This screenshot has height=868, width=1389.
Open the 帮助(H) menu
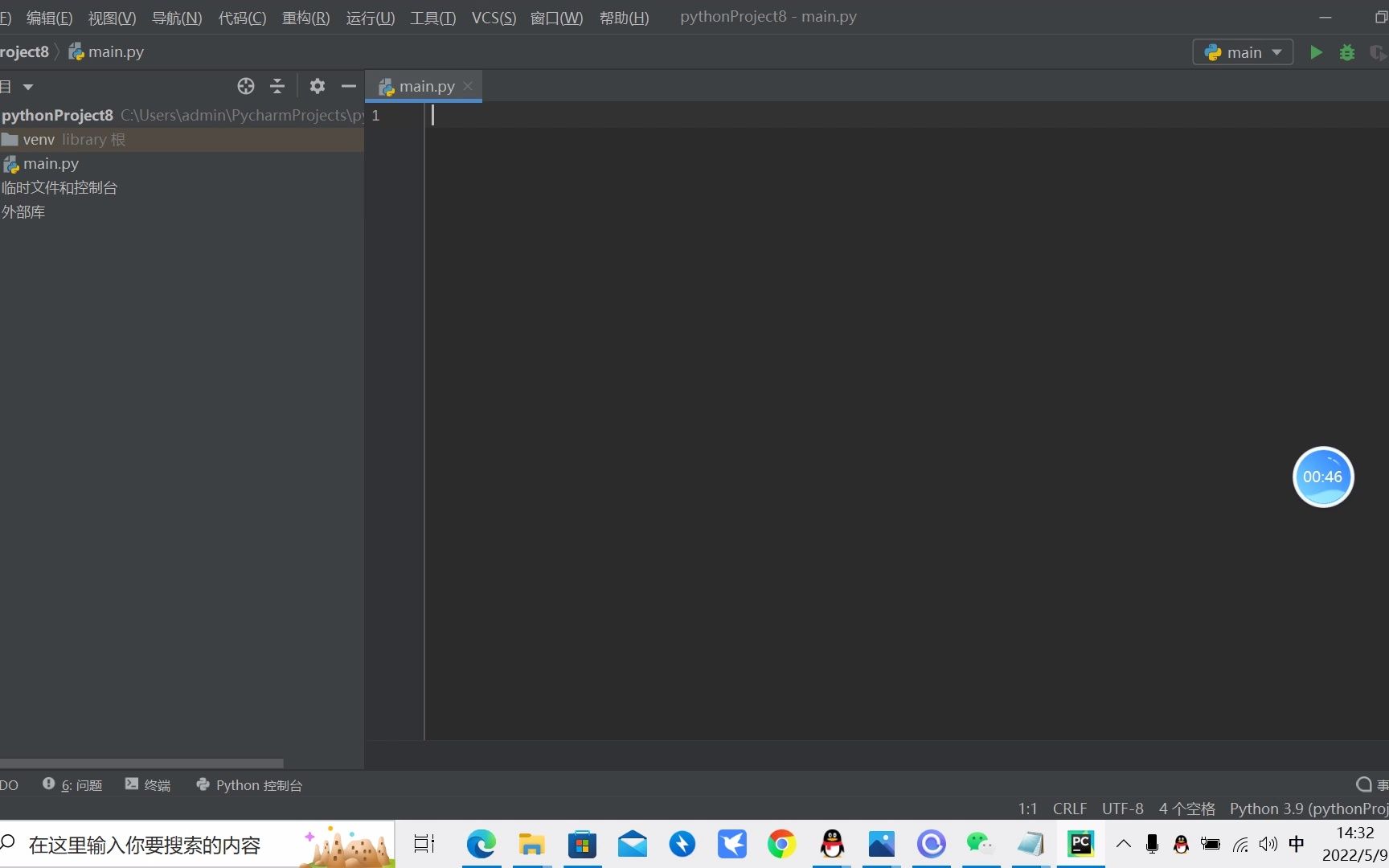coord(624,18)
